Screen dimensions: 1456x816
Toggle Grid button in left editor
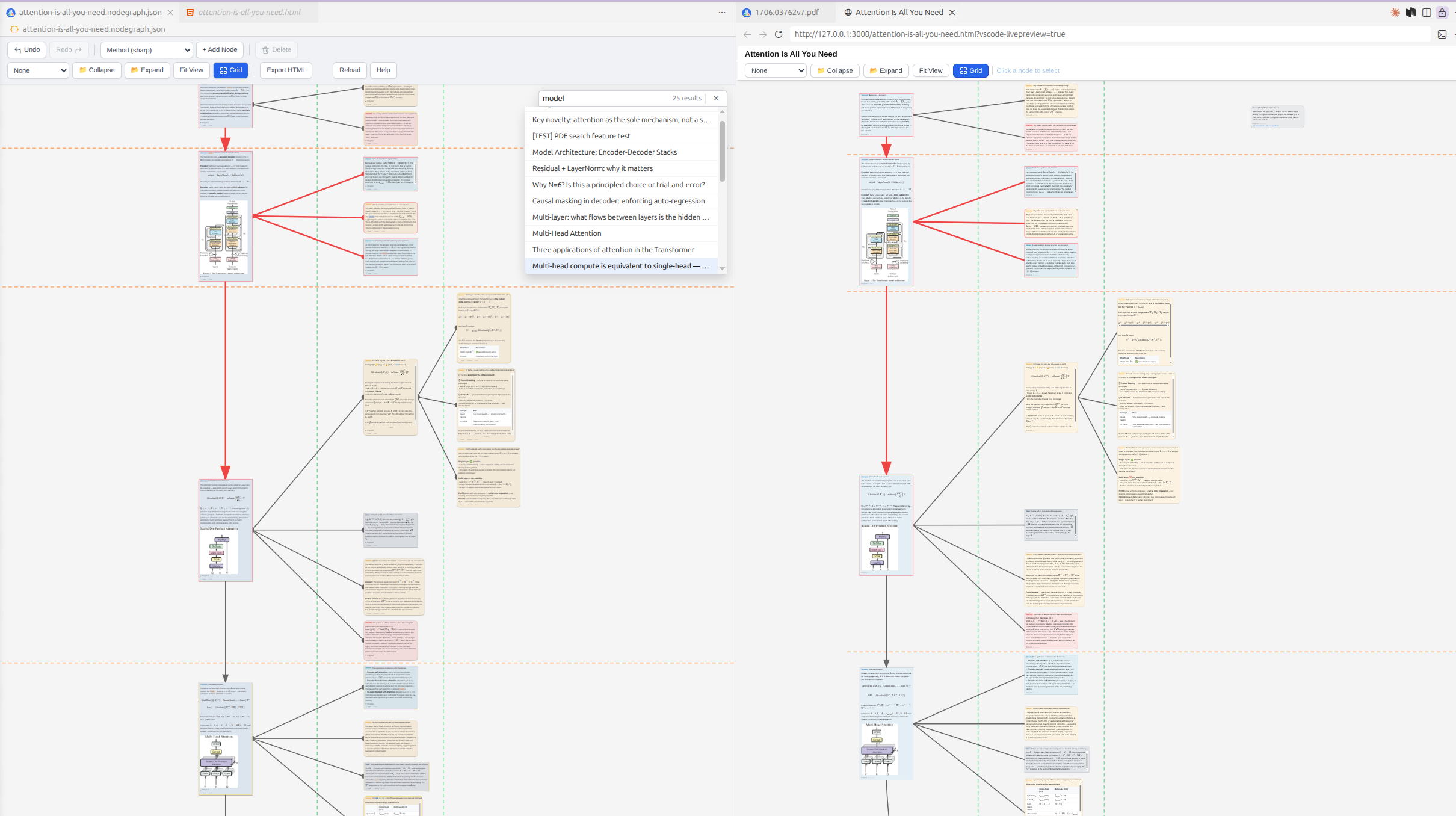point(231,70)
